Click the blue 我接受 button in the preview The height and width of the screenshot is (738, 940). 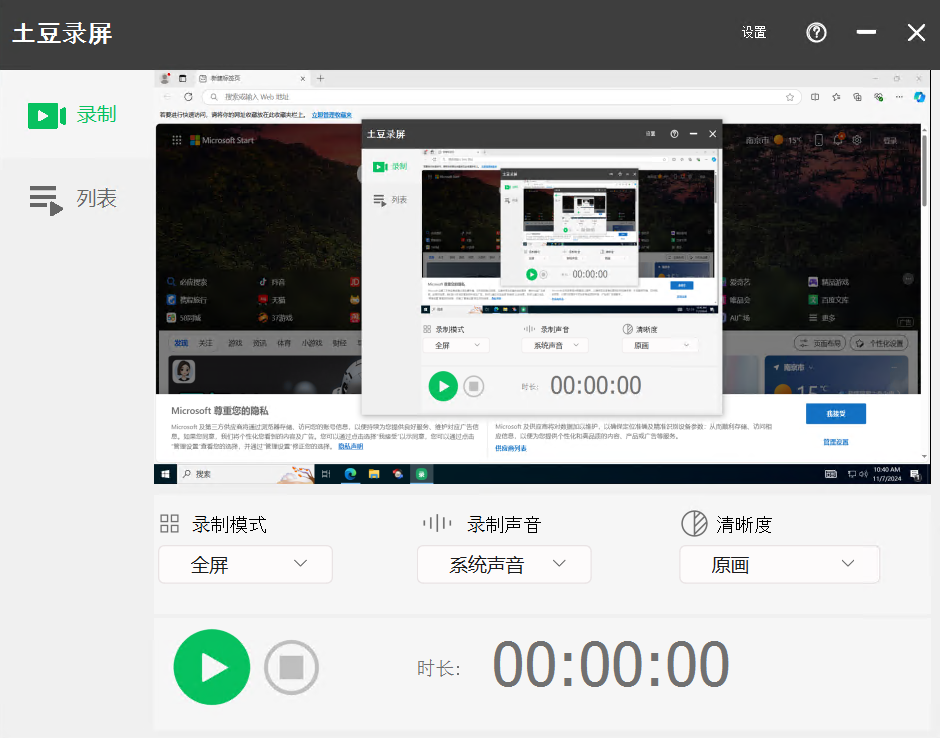click(x=836, y=414)
